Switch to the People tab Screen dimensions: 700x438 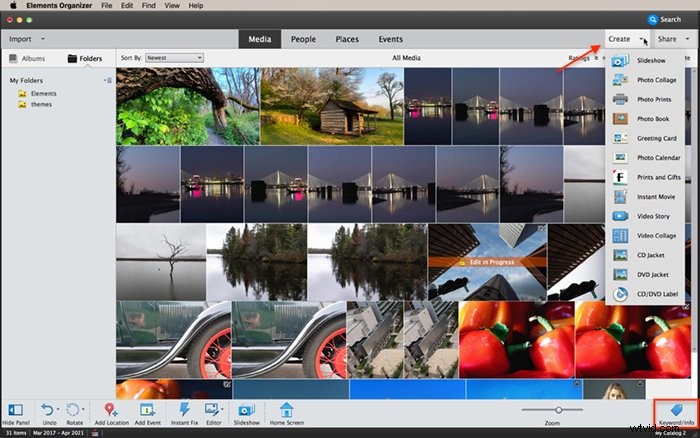(x=303, y=39)
